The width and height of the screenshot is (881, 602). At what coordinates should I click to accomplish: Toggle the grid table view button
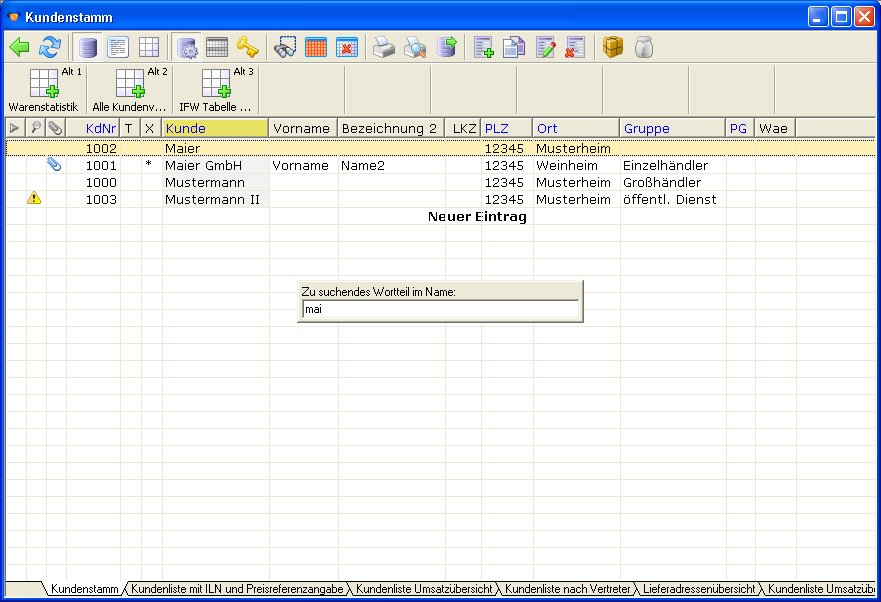click(x=148, y=47)
